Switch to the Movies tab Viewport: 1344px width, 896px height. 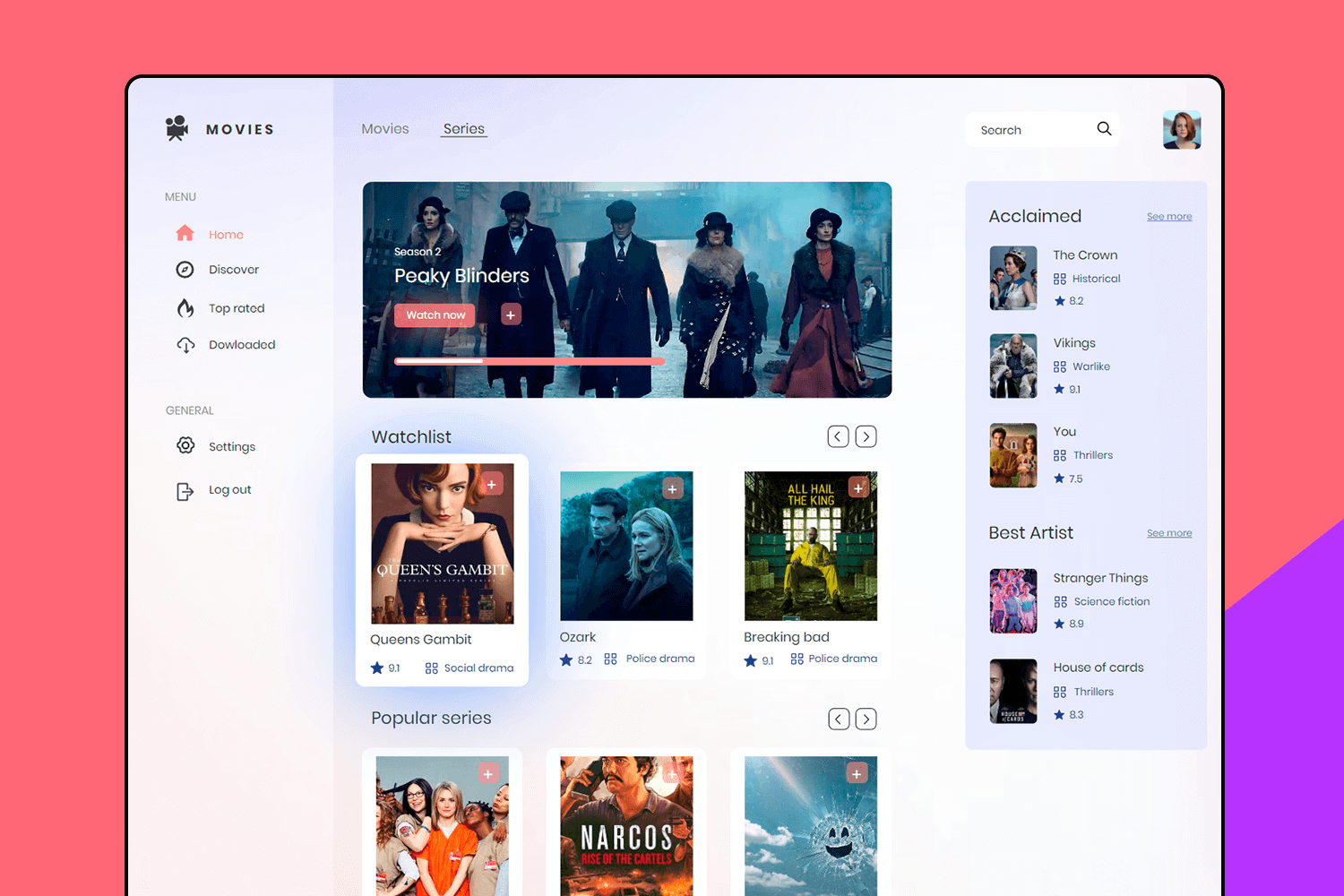coord(385,129)
